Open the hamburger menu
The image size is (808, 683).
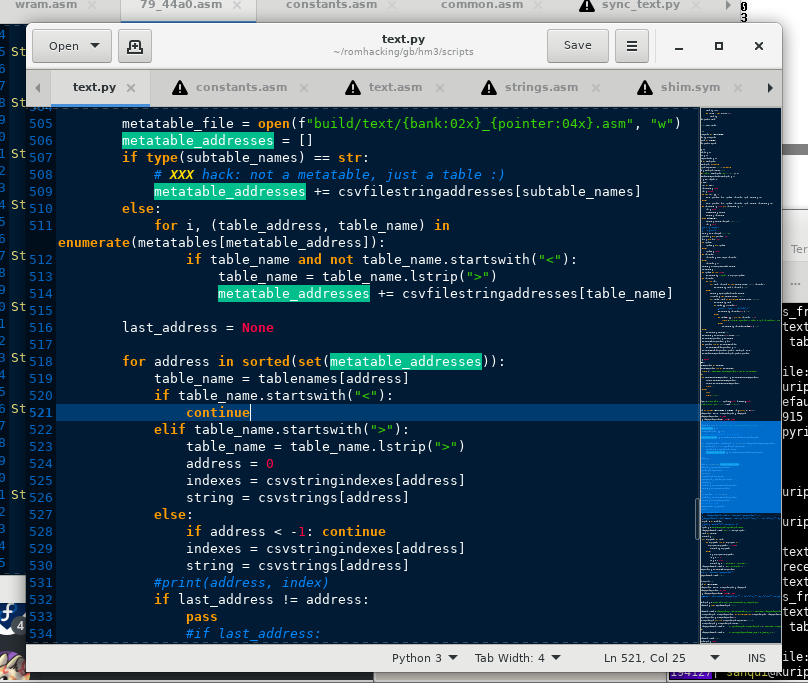click(x=632, y=46)
